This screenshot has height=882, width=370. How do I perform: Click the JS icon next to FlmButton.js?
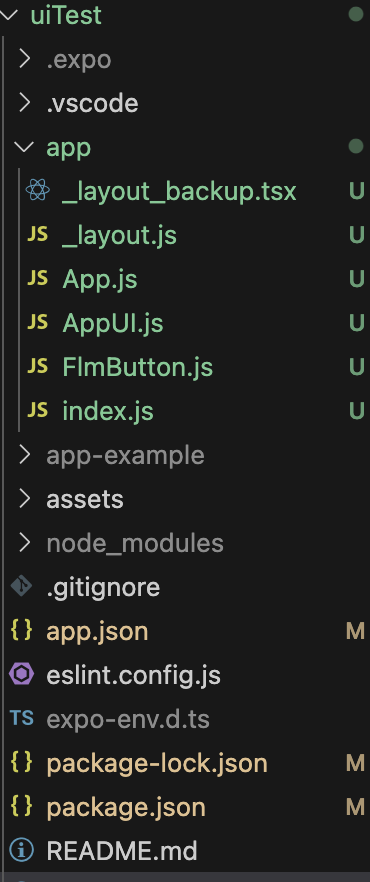[x=38, y=366]
